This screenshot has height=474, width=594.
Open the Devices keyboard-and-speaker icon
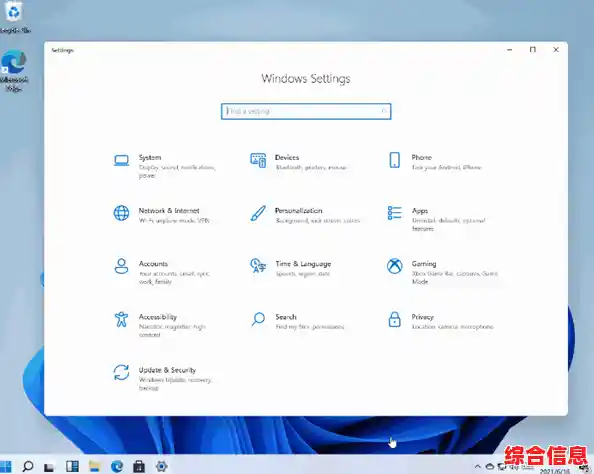(x=258, y=160)
